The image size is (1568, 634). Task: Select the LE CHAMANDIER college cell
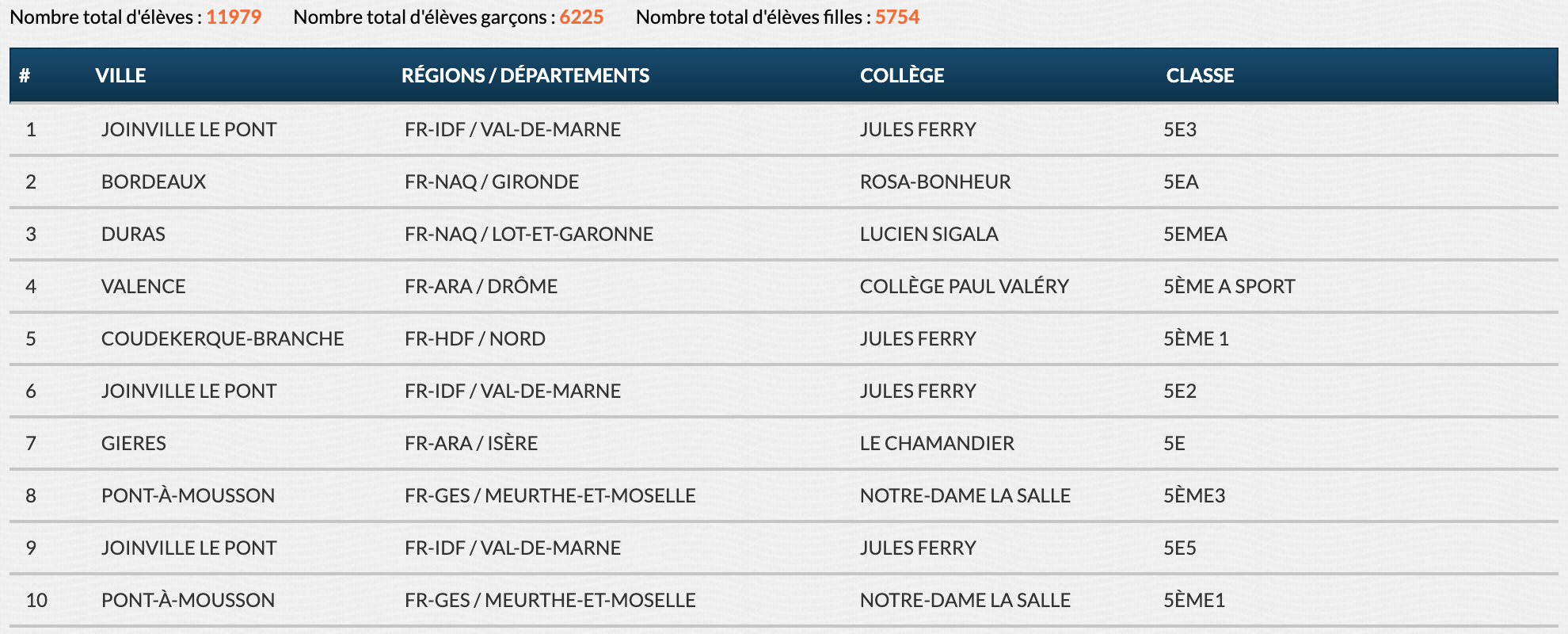point(937,443)
